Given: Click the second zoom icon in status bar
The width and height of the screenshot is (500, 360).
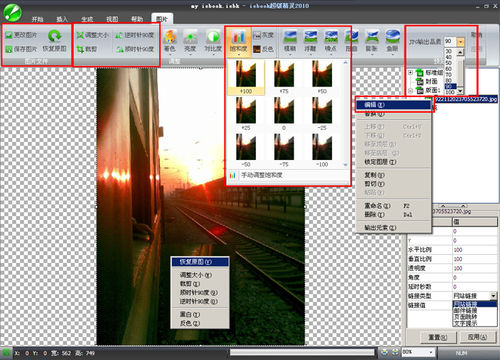Looking at the screenshot, I should [x=395, y=352].
